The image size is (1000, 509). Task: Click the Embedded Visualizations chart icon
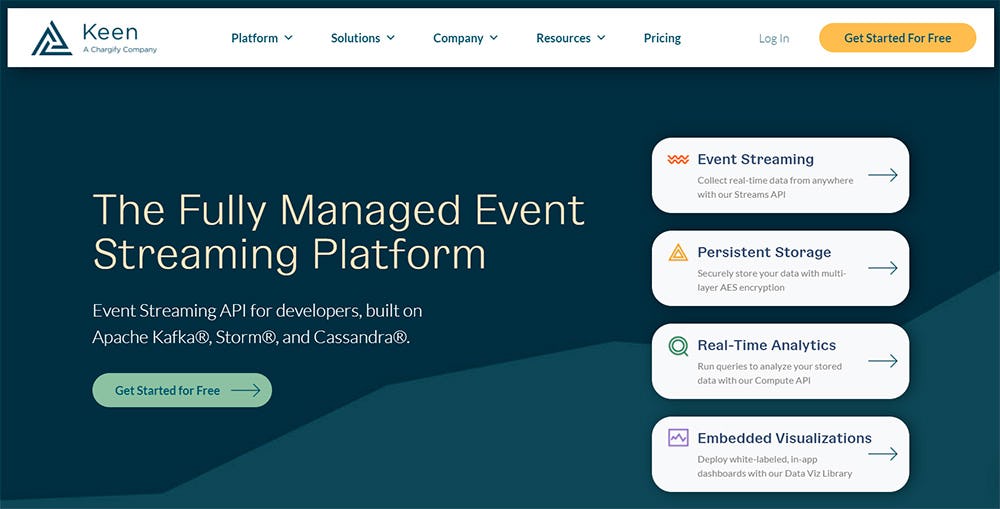coord(678,438)
